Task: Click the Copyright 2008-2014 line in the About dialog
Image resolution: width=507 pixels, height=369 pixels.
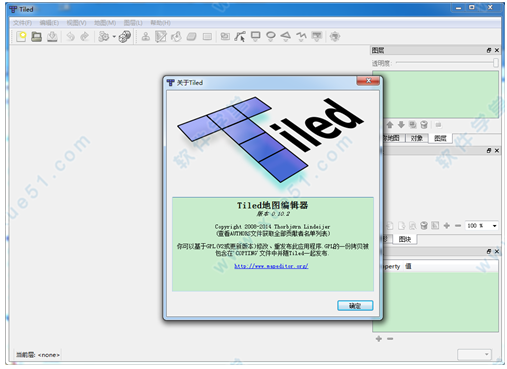Action: click(272, 227)
